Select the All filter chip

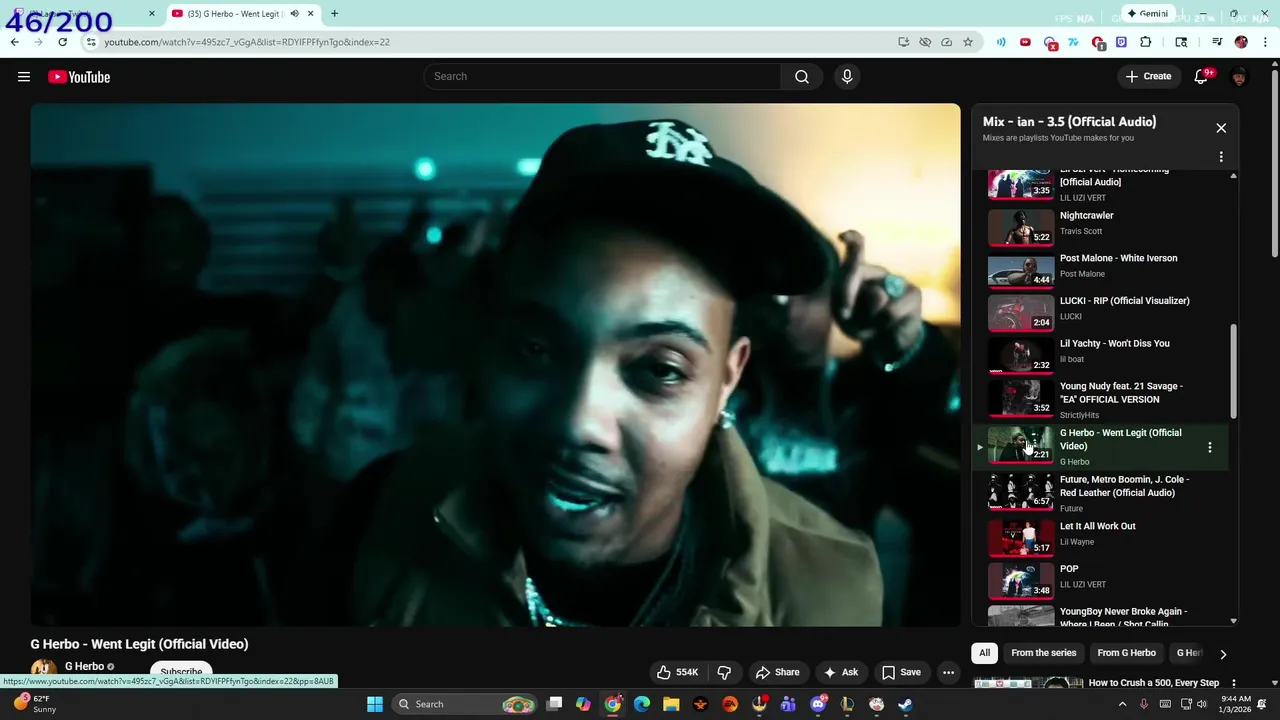click(984, 653)
